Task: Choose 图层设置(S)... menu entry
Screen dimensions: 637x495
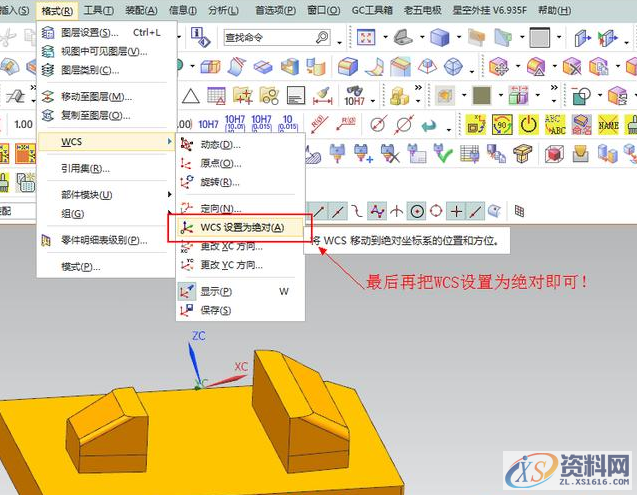Action: (106, 33)
